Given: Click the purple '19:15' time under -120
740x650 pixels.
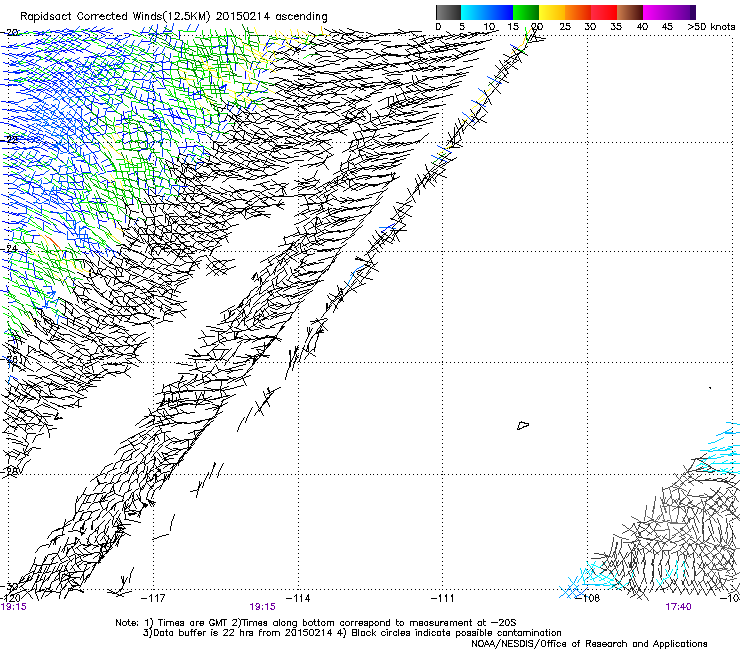Looking at the screenshot, I should coord(13,607).
